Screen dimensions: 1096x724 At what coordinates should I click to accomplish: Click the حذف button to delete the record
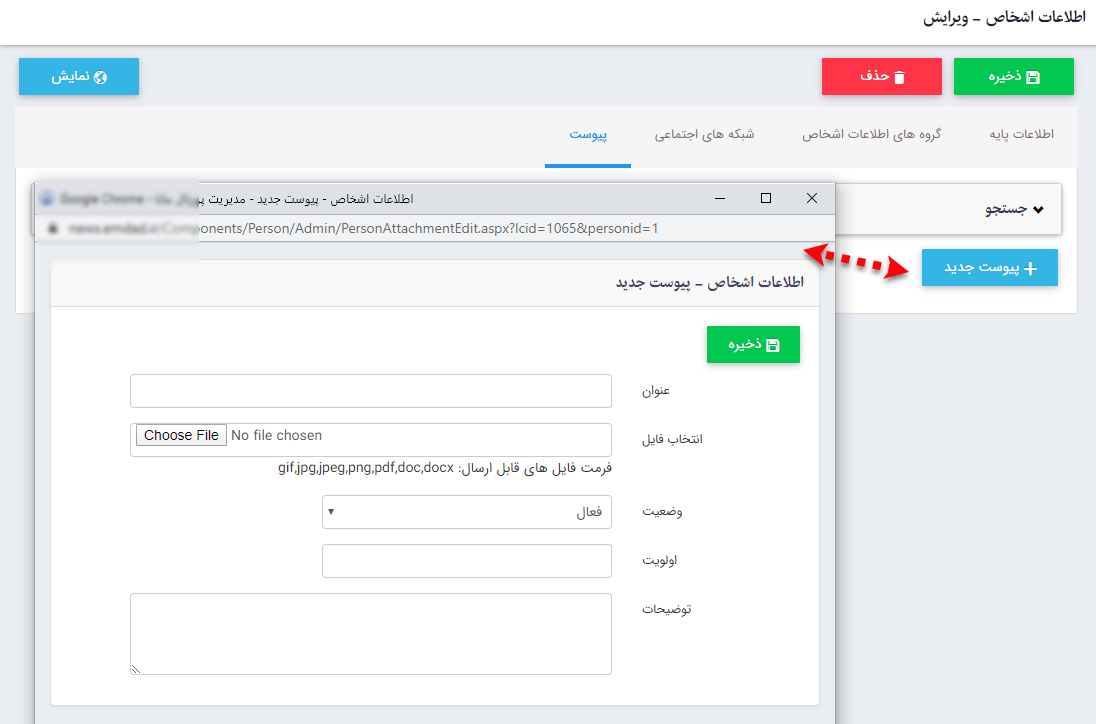click(881, 76)
